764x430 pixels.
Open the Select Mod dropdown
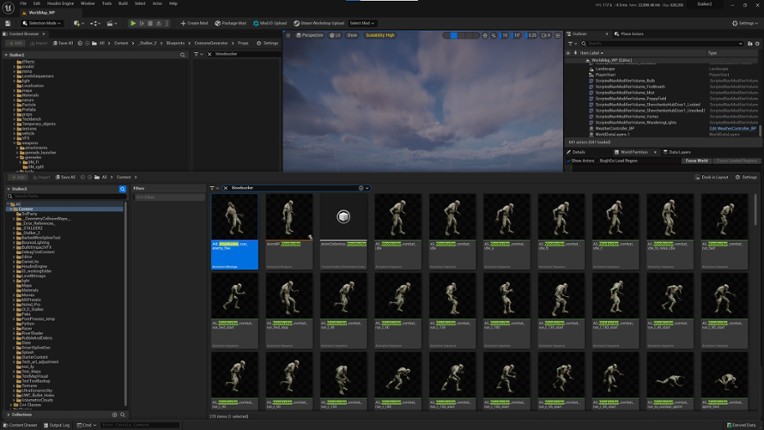tap(361, 23)
